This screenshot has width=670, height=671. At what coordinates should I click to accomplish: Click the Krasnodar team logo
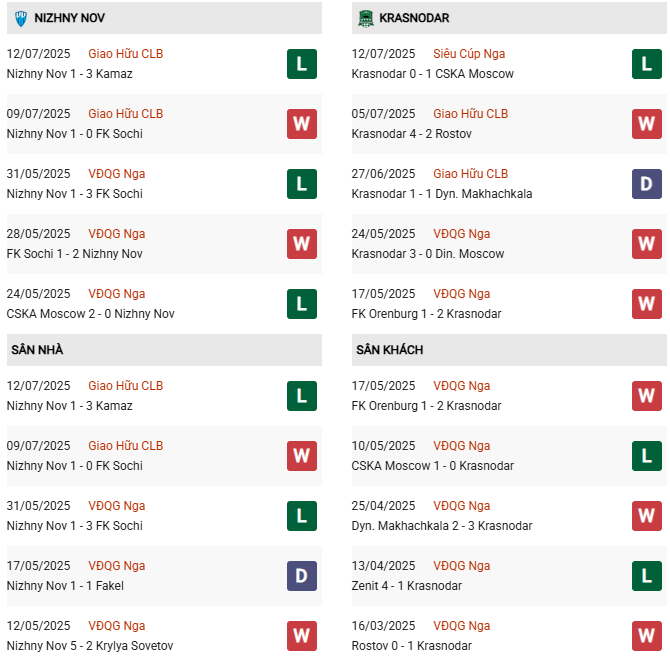[x=366, y=18]
